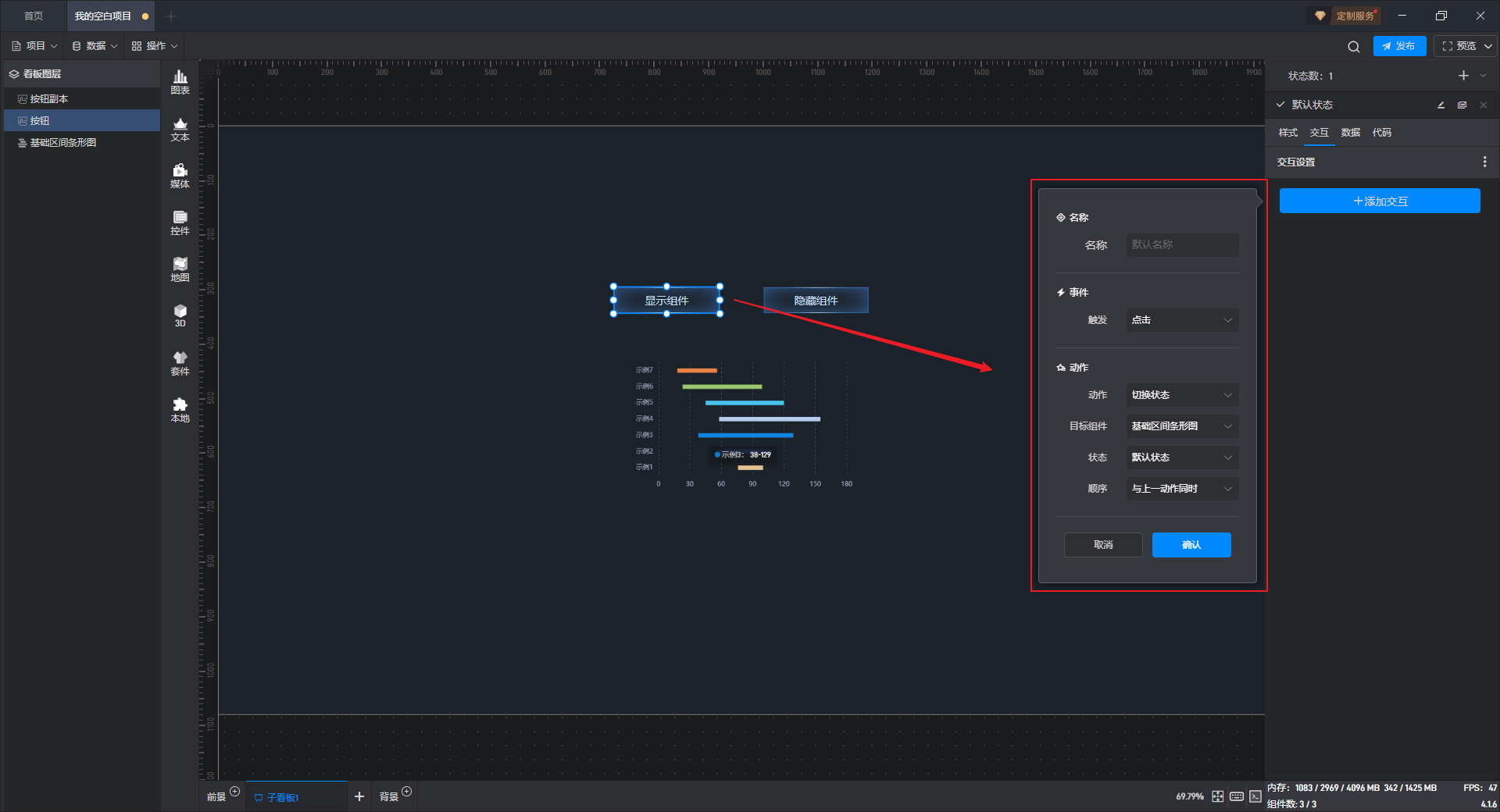Open the 文本 text components panel
The height and width of the screenshot is (812, 1500).
pyautogui.click(x=180, y=129)
